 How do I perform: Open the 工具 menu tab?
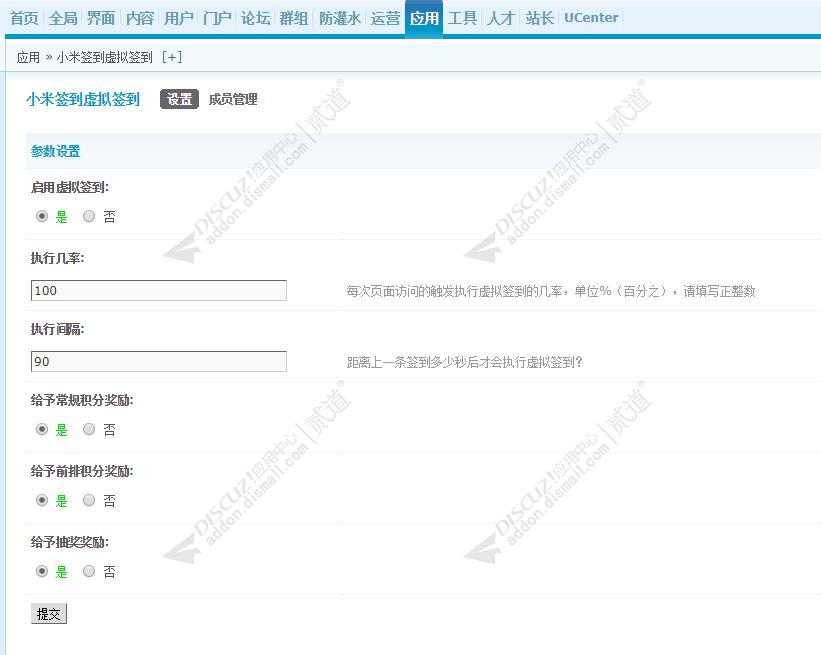(462, 18)
